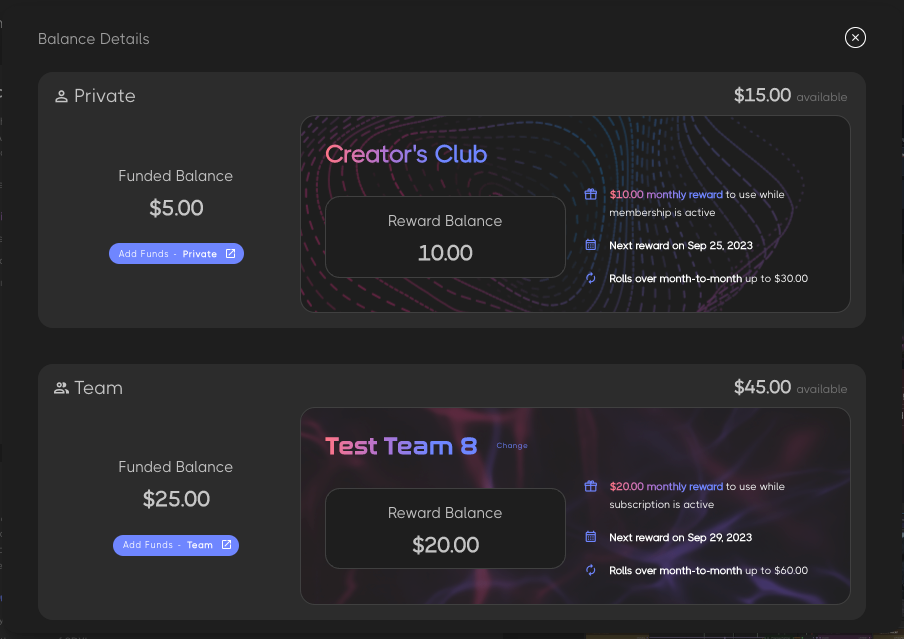
Task: Select the $10.00 monthly reward link
Action: 666,194
